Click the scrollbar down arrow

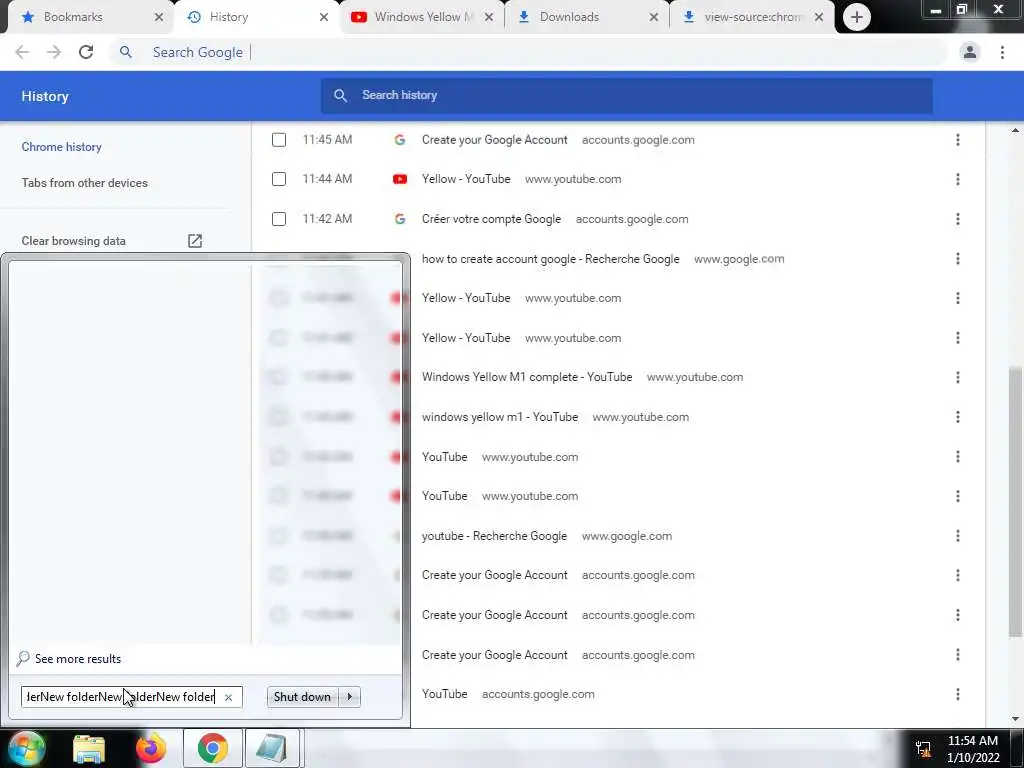(x=1015, y=719)
